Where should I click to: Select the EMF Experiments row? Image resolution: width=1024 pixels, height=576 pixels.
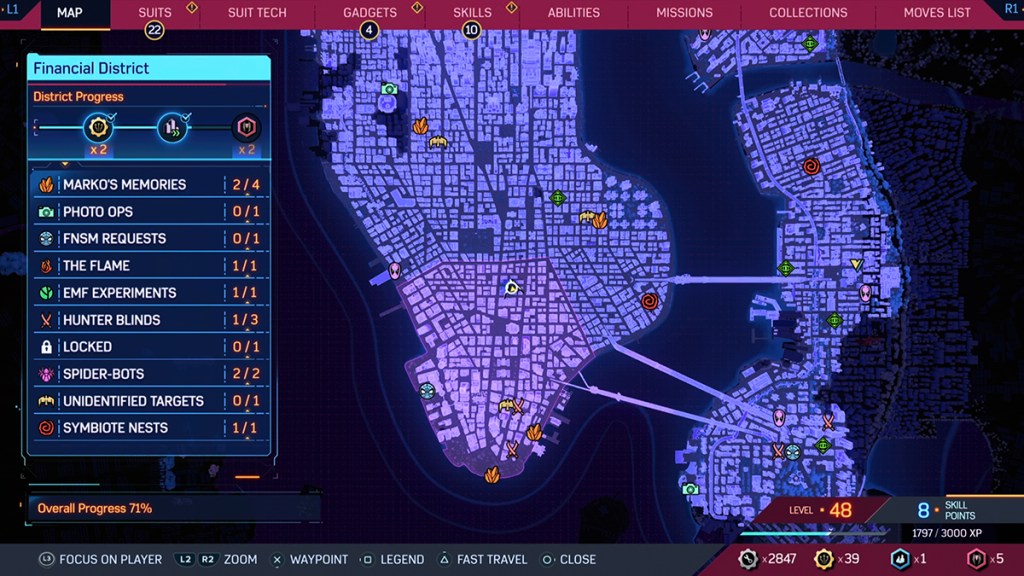pyautogui.click(x=149, y=293)
